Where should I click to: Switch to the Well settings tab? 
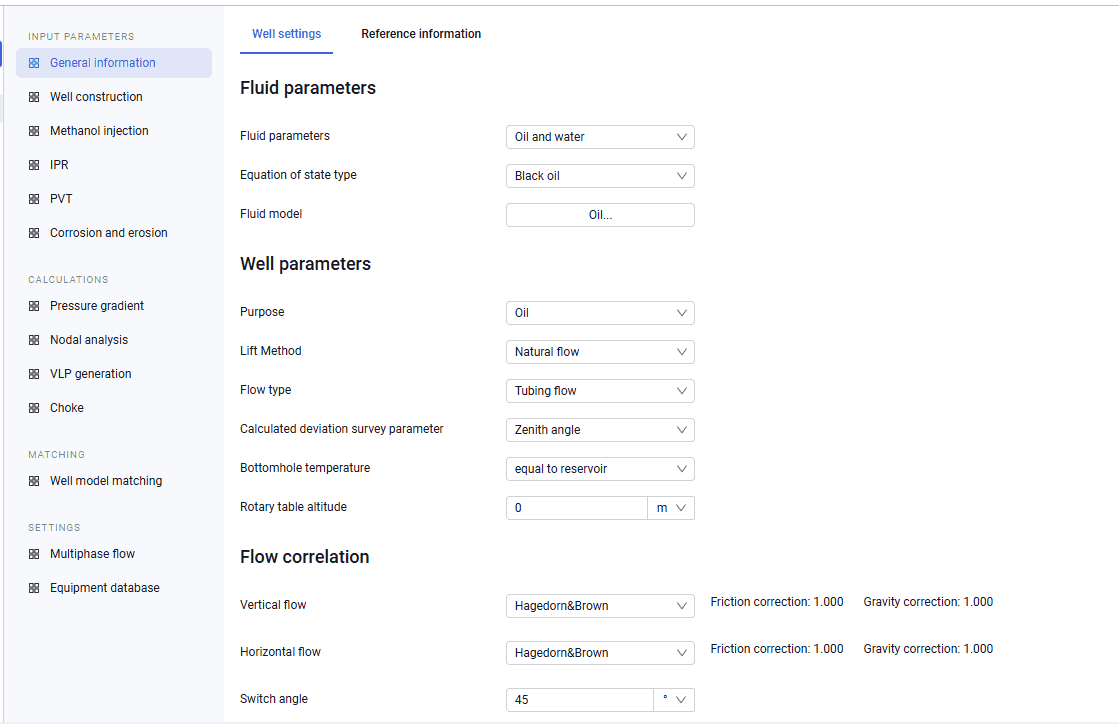(x=286, y=34)
